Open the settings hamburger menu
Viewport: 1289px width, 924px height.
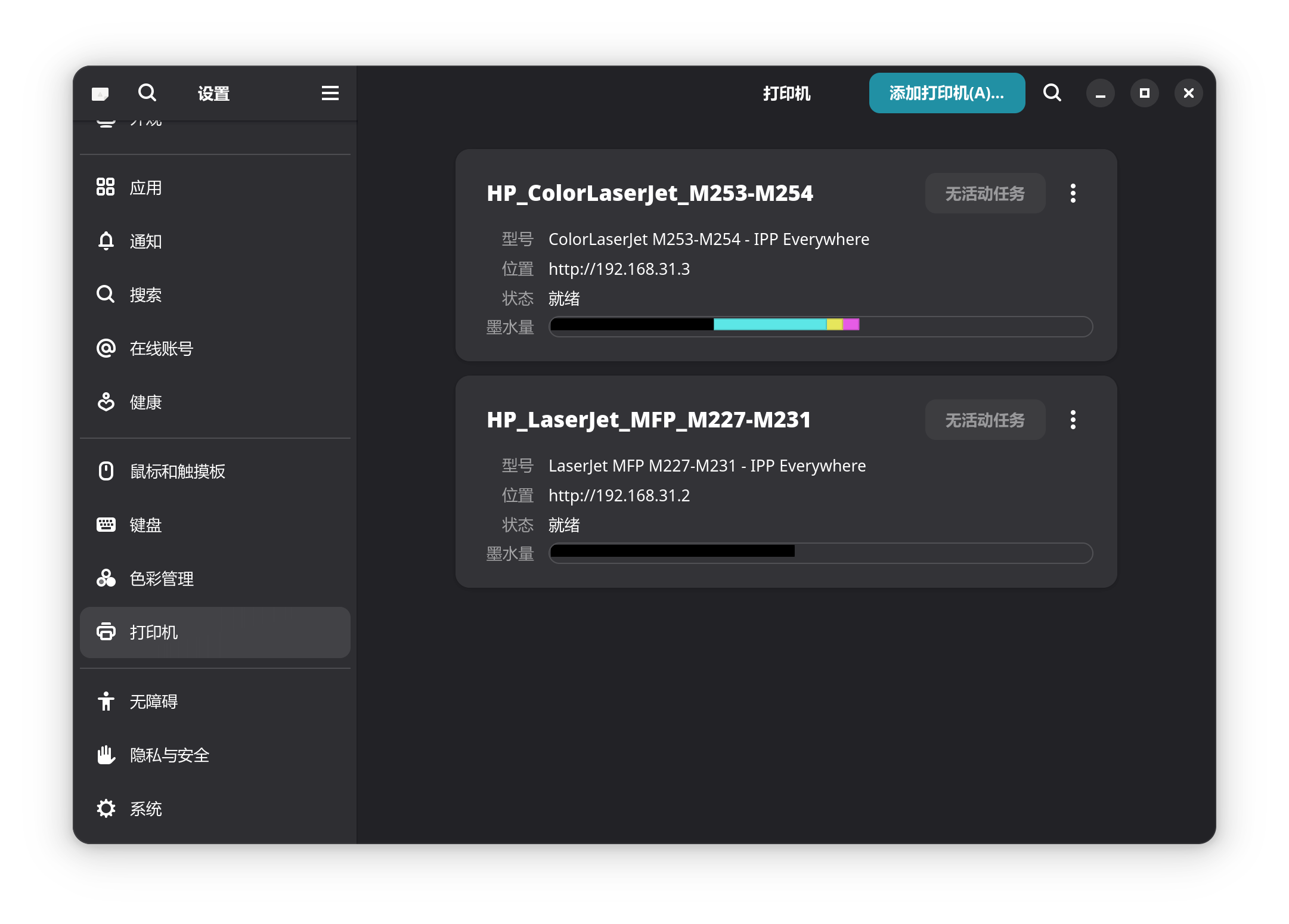[330, 93]
